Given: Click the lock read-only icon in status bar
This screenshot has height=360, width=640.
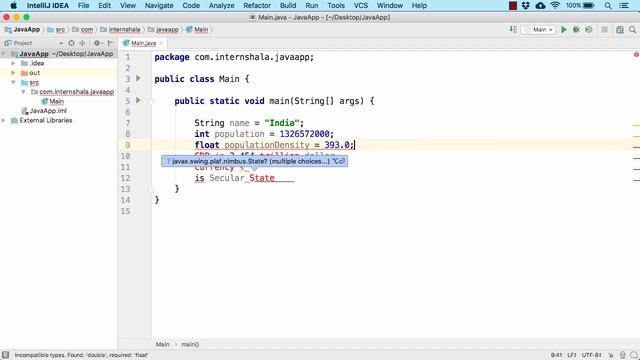Looking at the screenshot, I should 611,355.
